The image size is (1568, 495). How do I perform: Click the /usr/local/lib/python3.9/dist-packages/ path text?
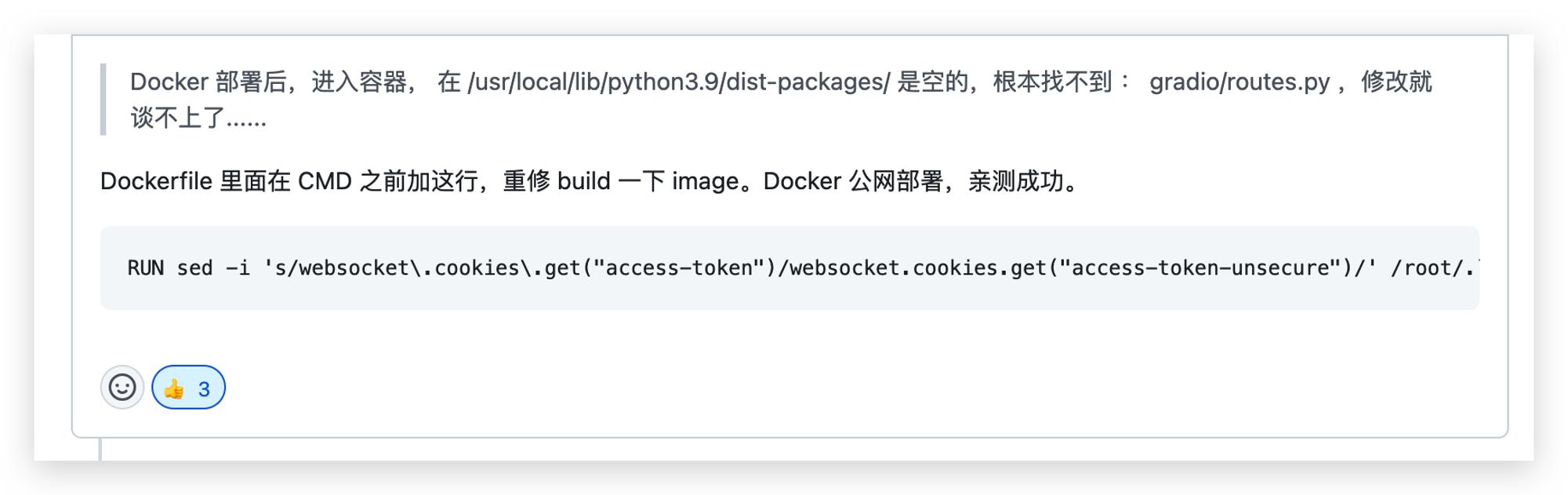pyautogui.click(x=679, y=82)
